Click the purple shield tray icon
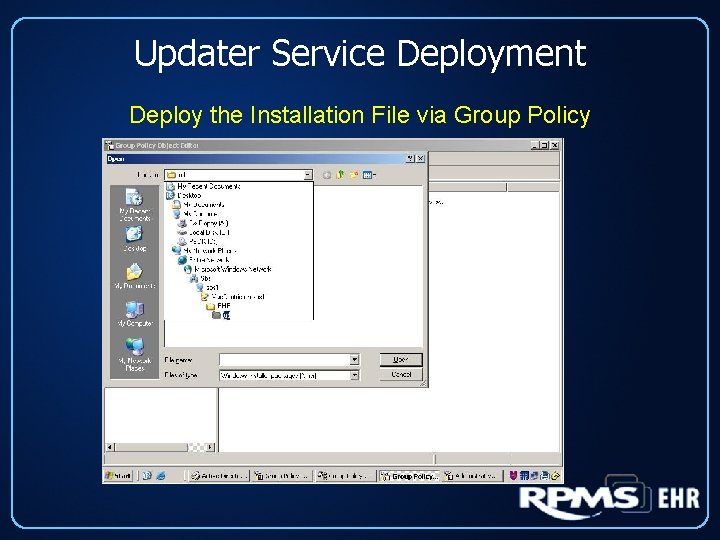Viewport: 720px width, 540px height. (513, 476)
